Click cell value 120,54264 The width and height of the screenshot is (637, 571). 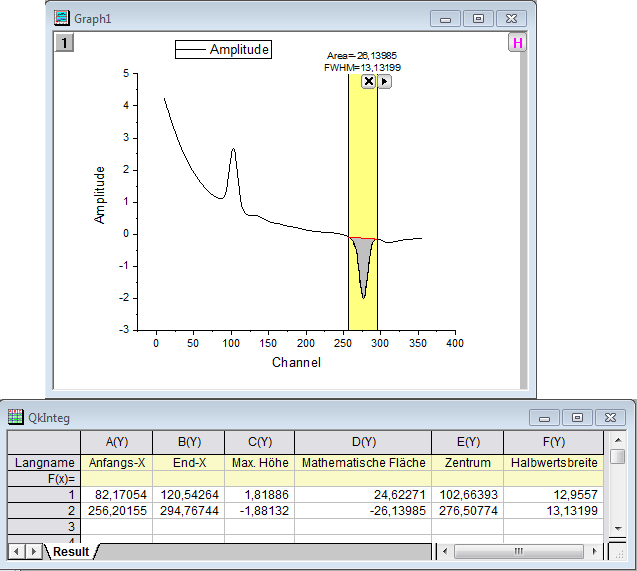pos(189,495)
